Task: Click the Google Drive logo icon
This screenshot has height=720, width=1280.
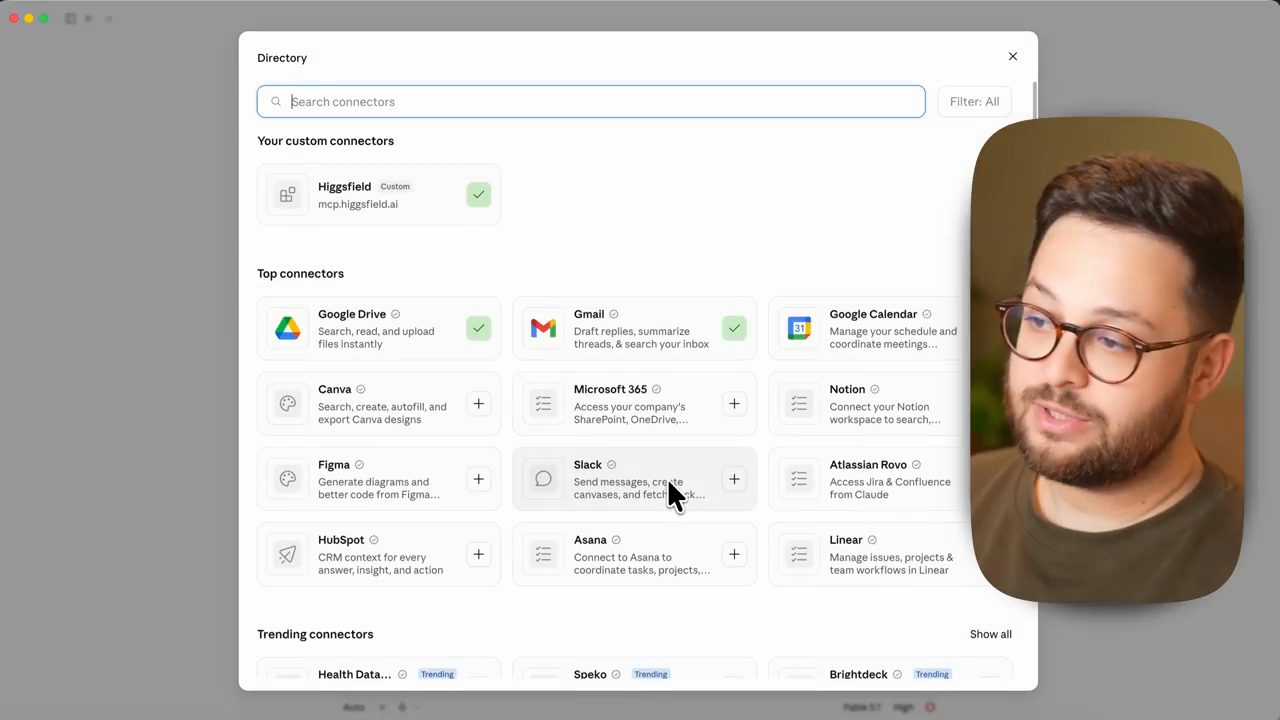Action: tap(288, 328)
